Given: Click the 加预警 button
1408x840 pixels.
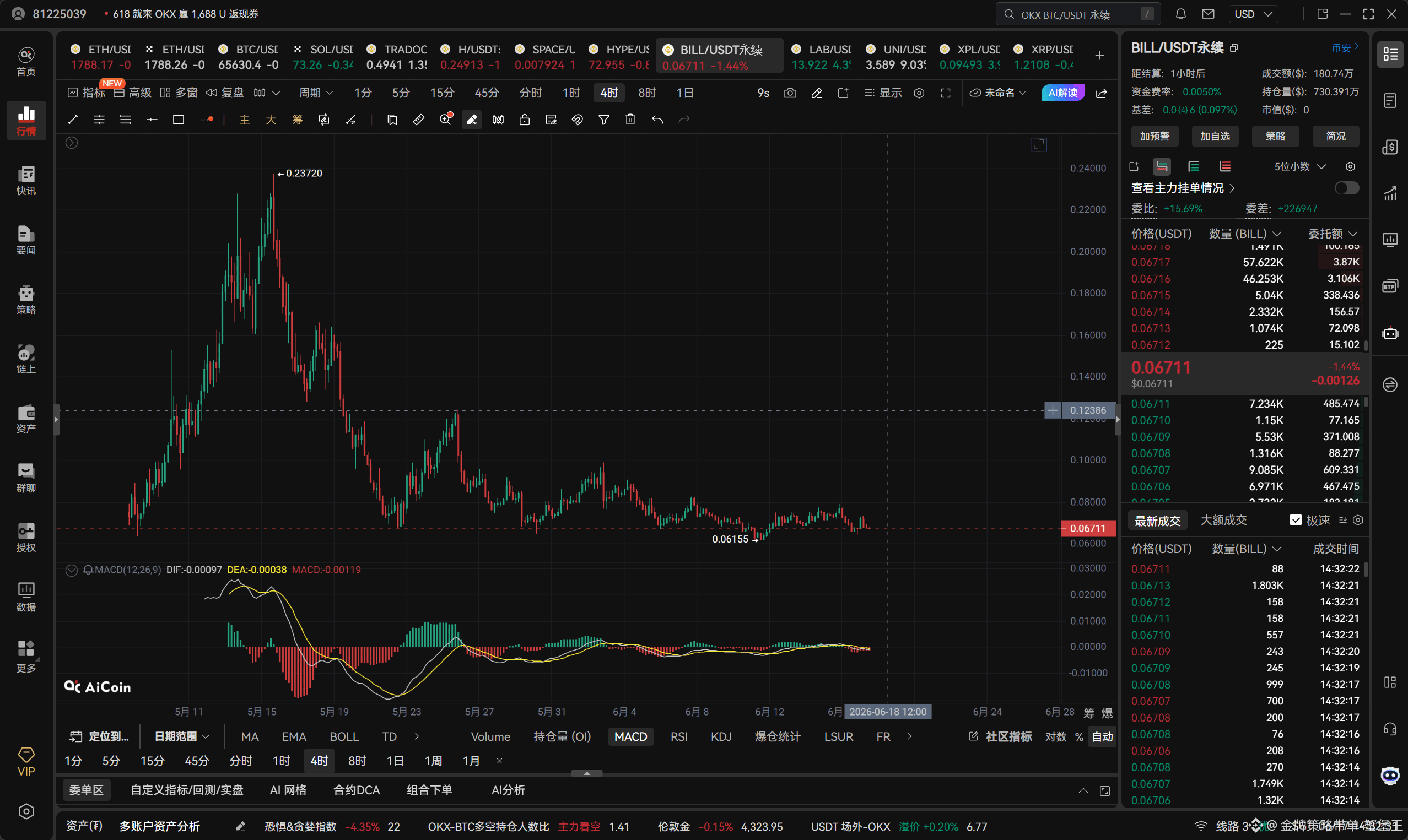Looking at the screenshot, I should tap(1155, 137).
